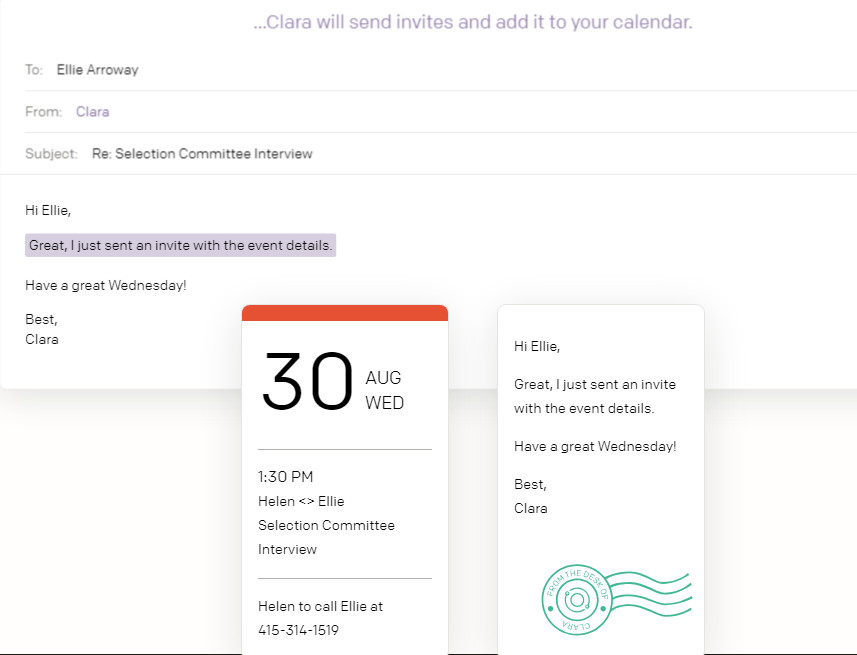
Task: Select the highlighted invite confirmation sentence
Action: (x=180, y=244)
